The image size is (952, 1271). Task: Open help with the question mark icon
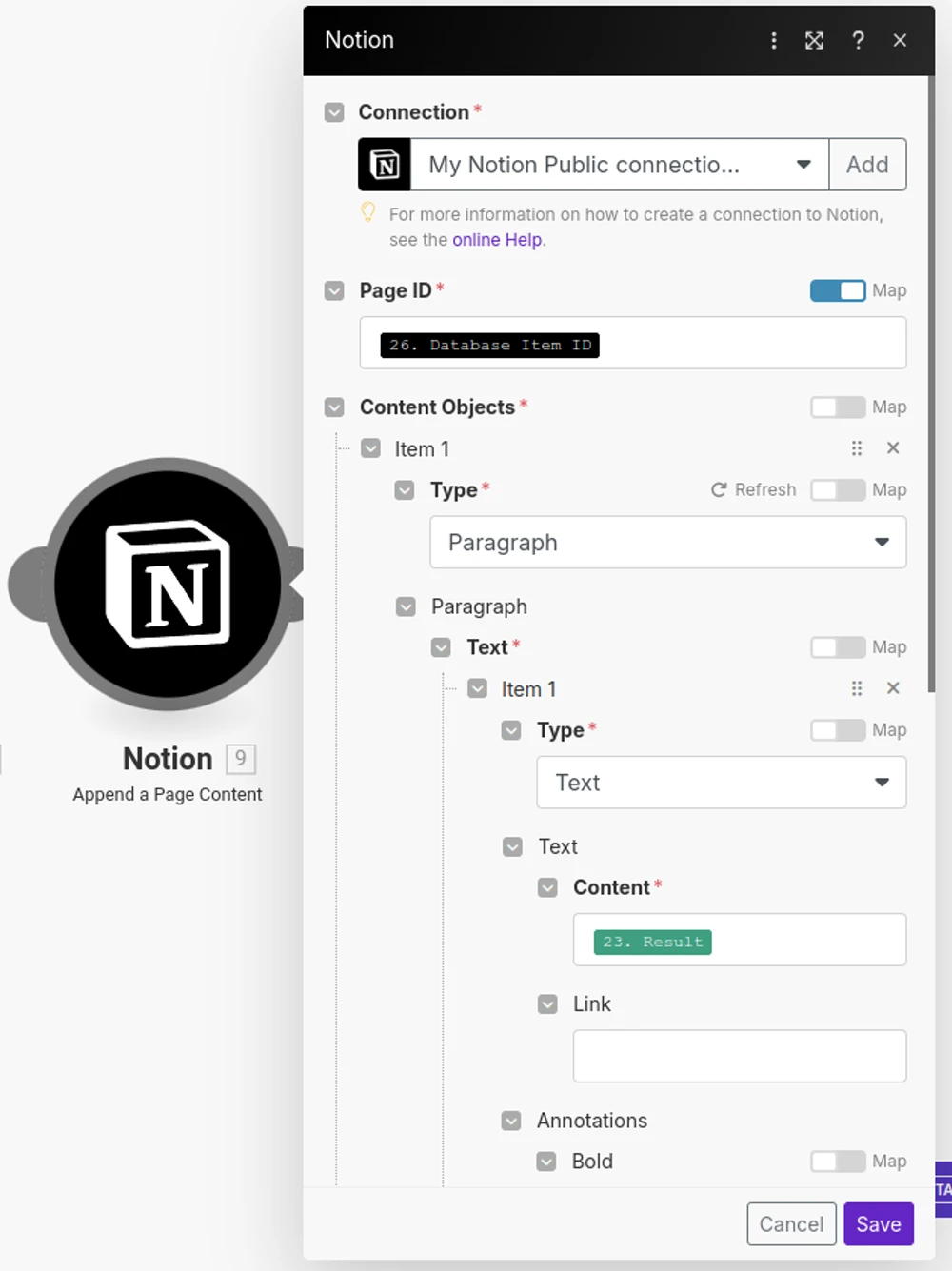(x=858, y=40)
